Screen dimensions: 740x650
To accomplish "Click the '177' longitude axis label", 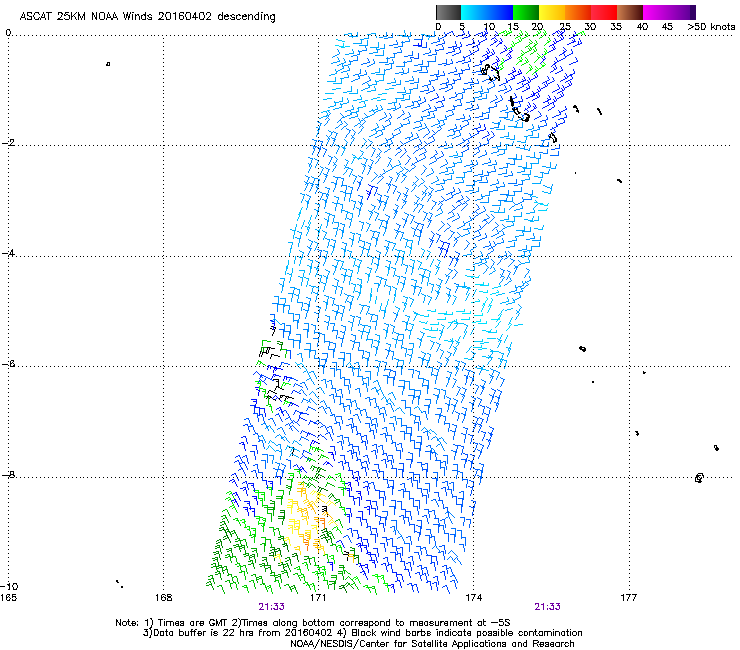I will [x=629, y=598].
